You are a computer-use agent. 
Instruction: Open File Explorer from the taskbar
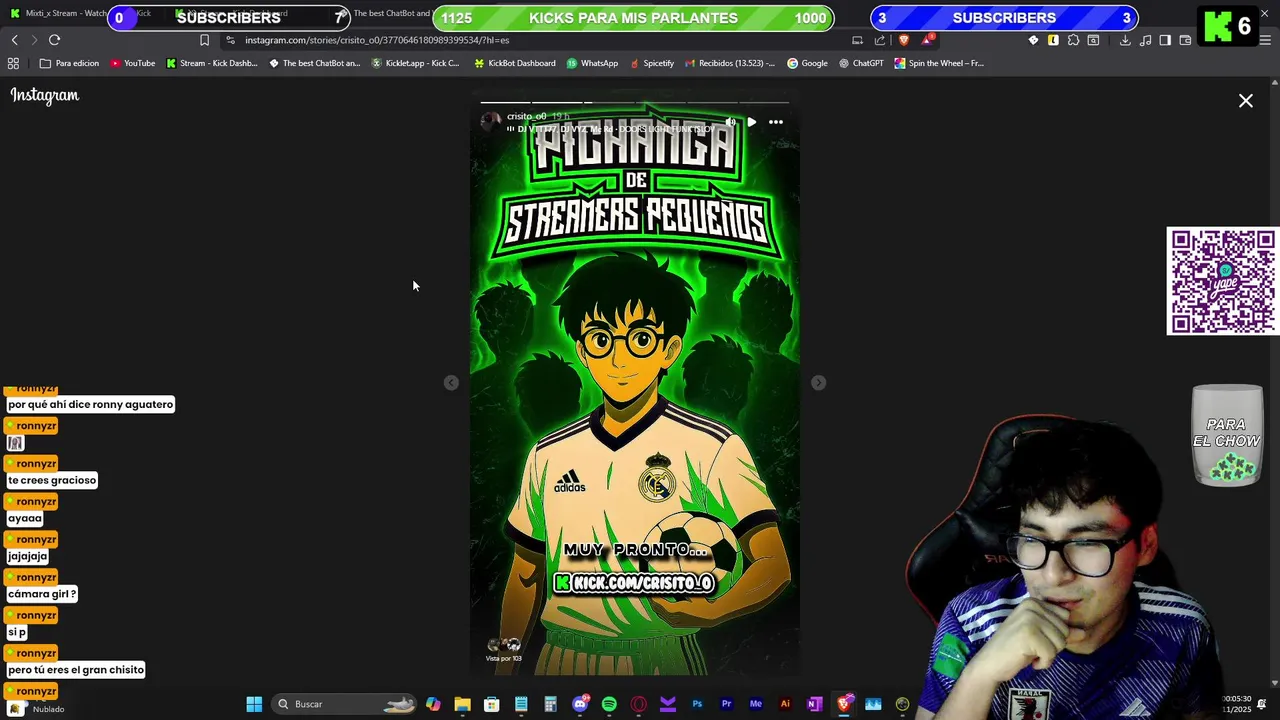pyautogui.click(x=462, y=704)
